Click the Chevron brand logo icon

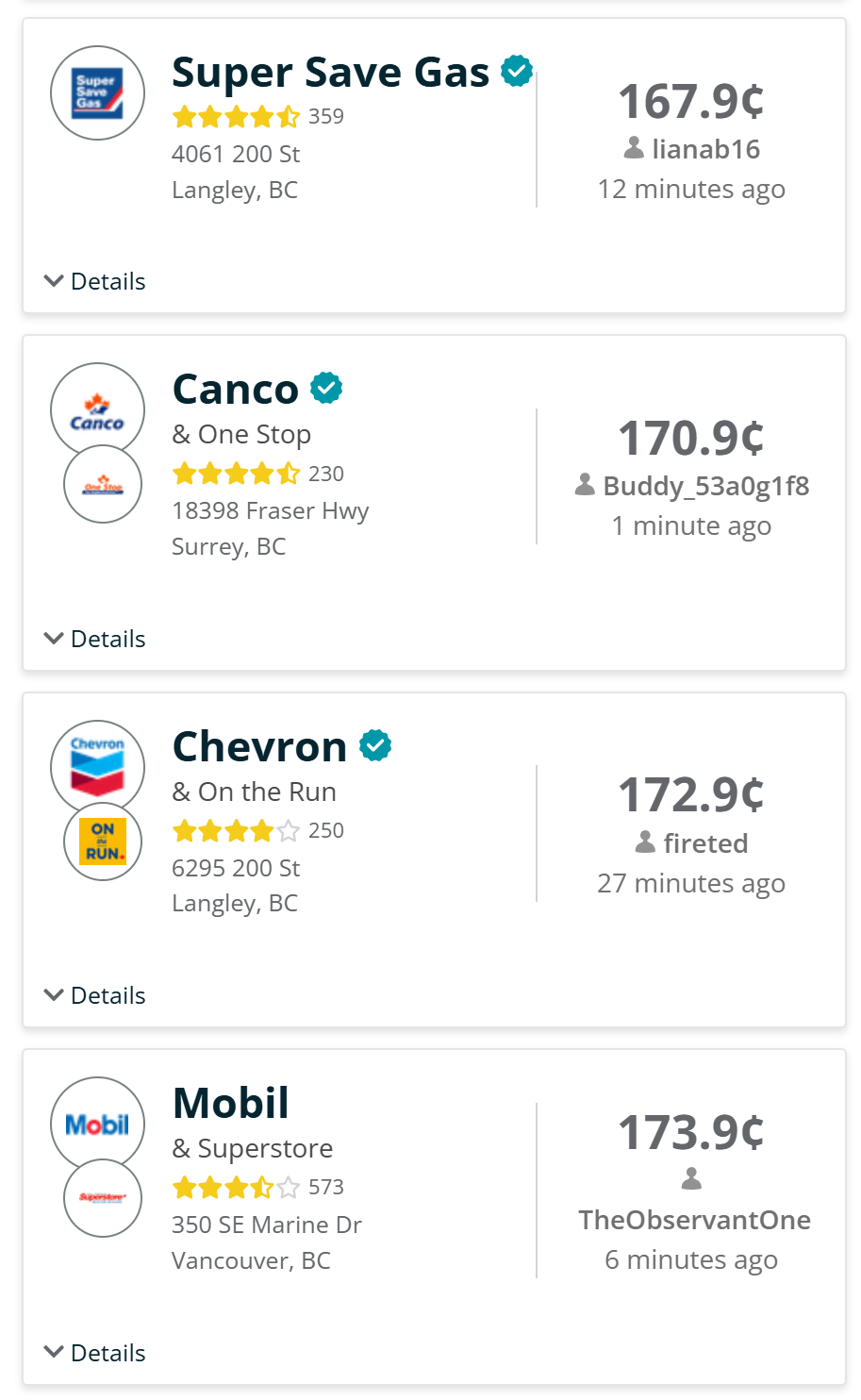pyautogui.click(x=97, y=767)
